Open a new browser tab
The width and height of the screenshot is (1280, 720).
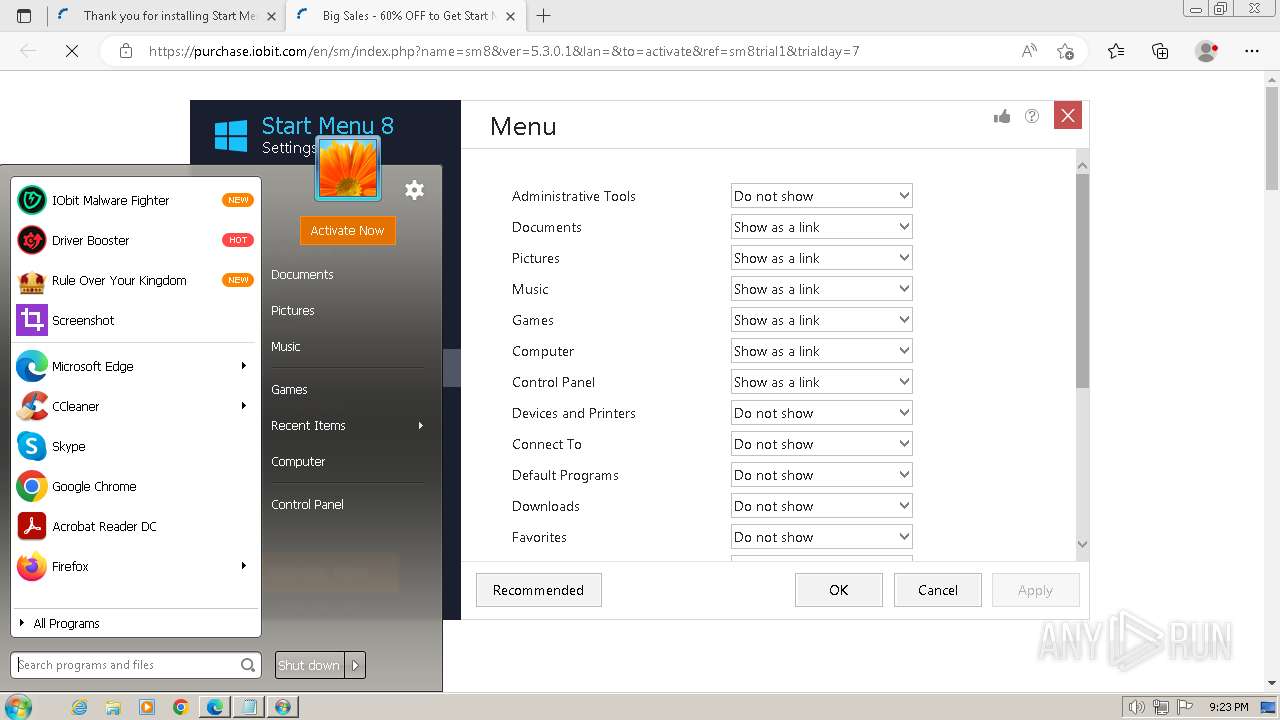tap(544, 15)
